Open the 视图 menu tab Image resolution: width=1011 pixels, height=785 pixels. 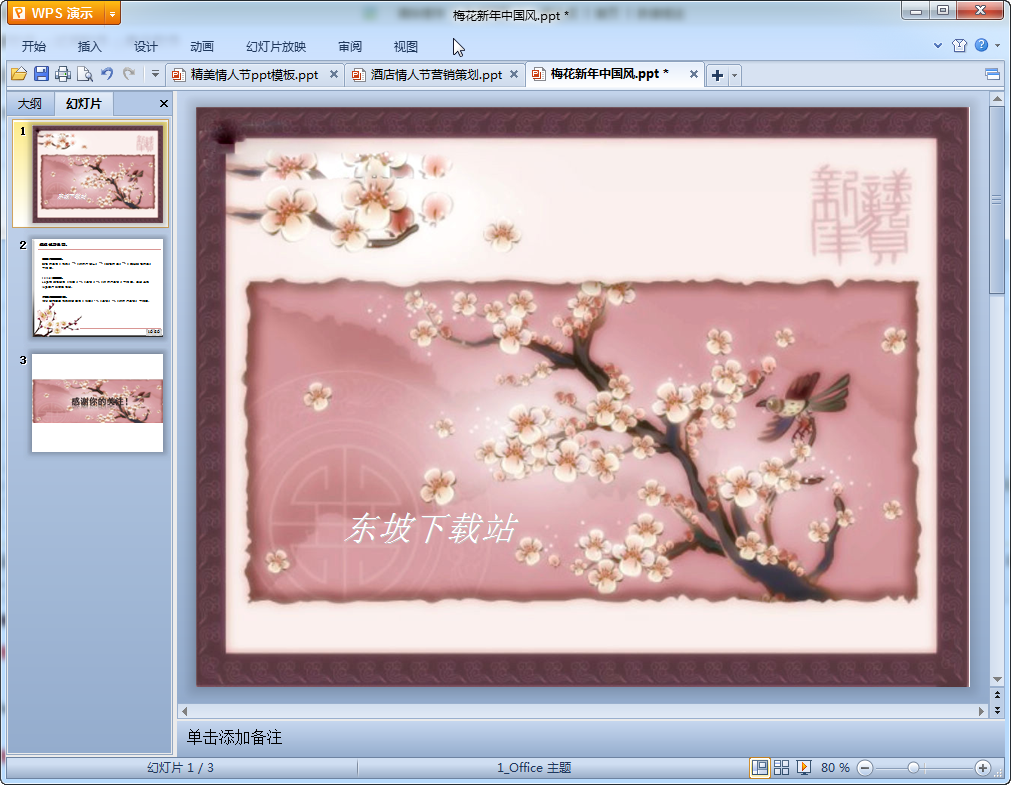pyautogui.click(x=406, y=46)
